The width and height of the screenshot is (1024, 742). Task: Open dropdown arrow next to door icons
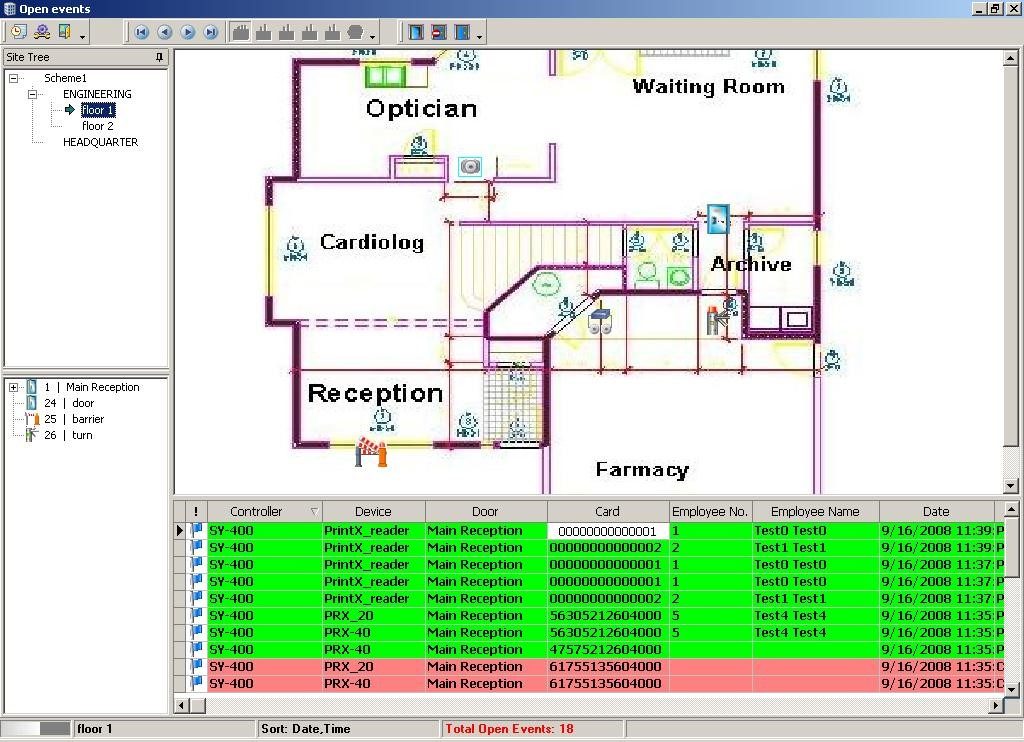click(480, 37)
